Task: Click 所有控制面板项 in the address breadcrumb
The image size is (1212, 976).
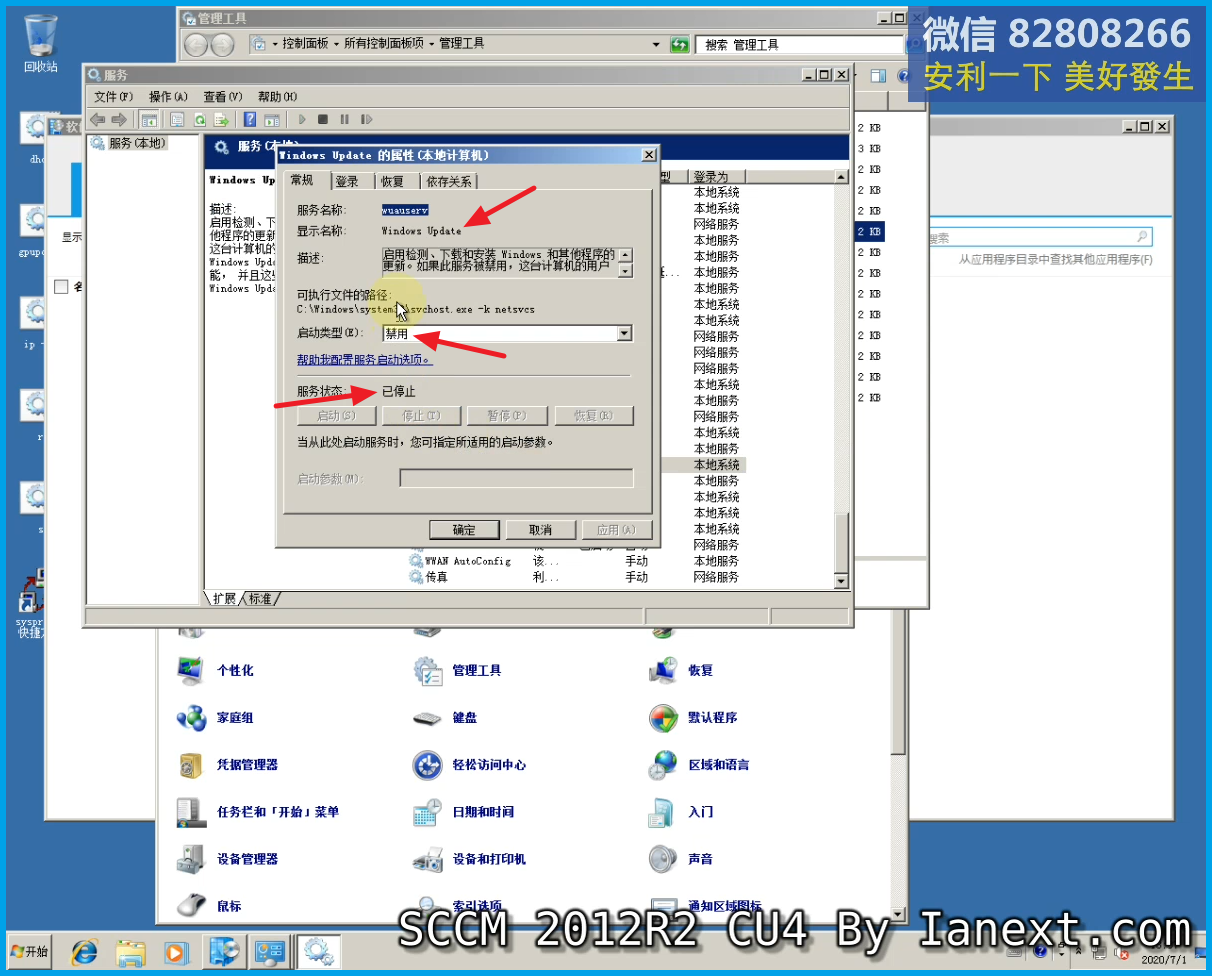Action: [383, 44]
